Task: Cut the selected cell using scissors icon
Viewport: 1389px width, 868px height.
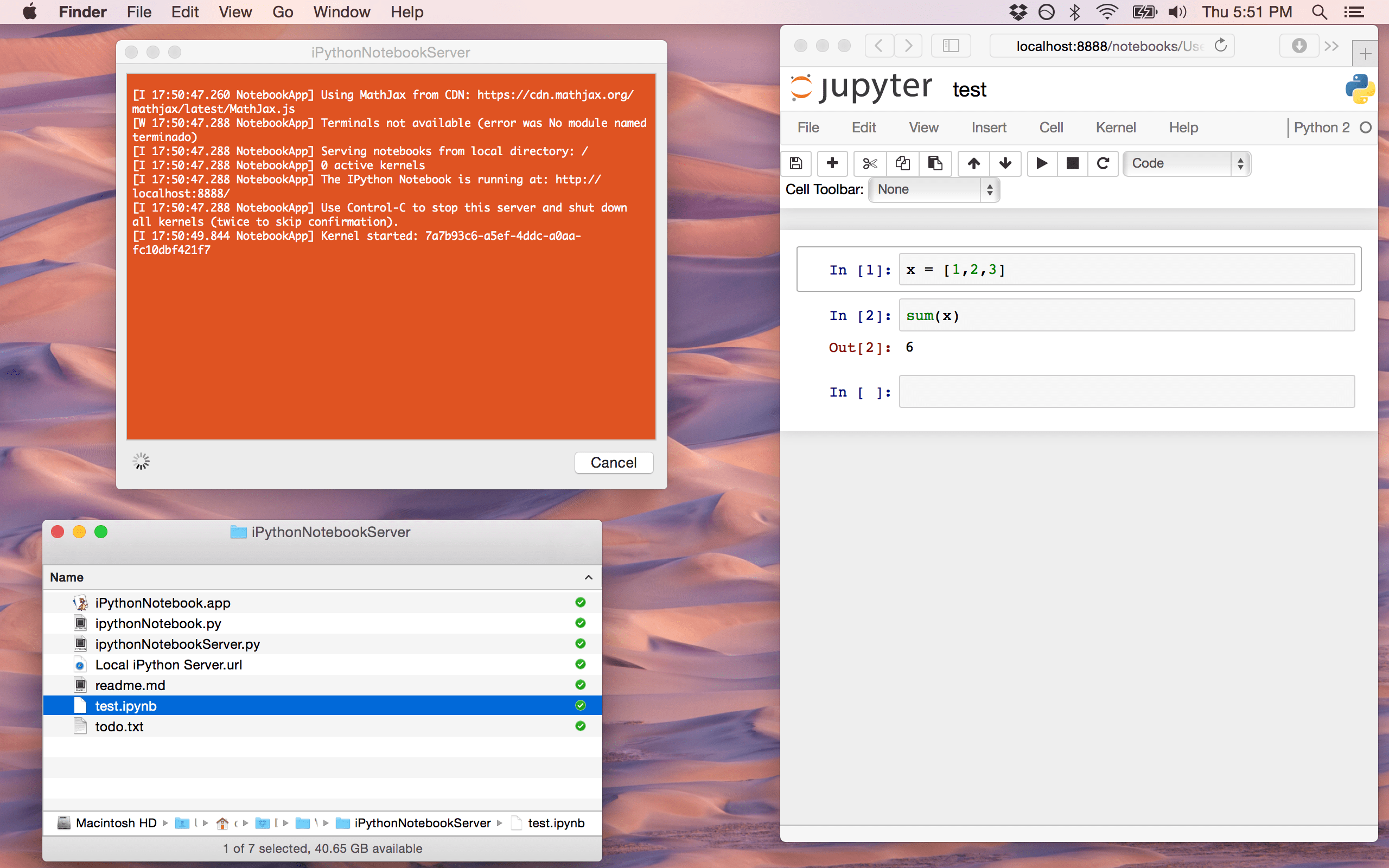Action: click(869, 164)
